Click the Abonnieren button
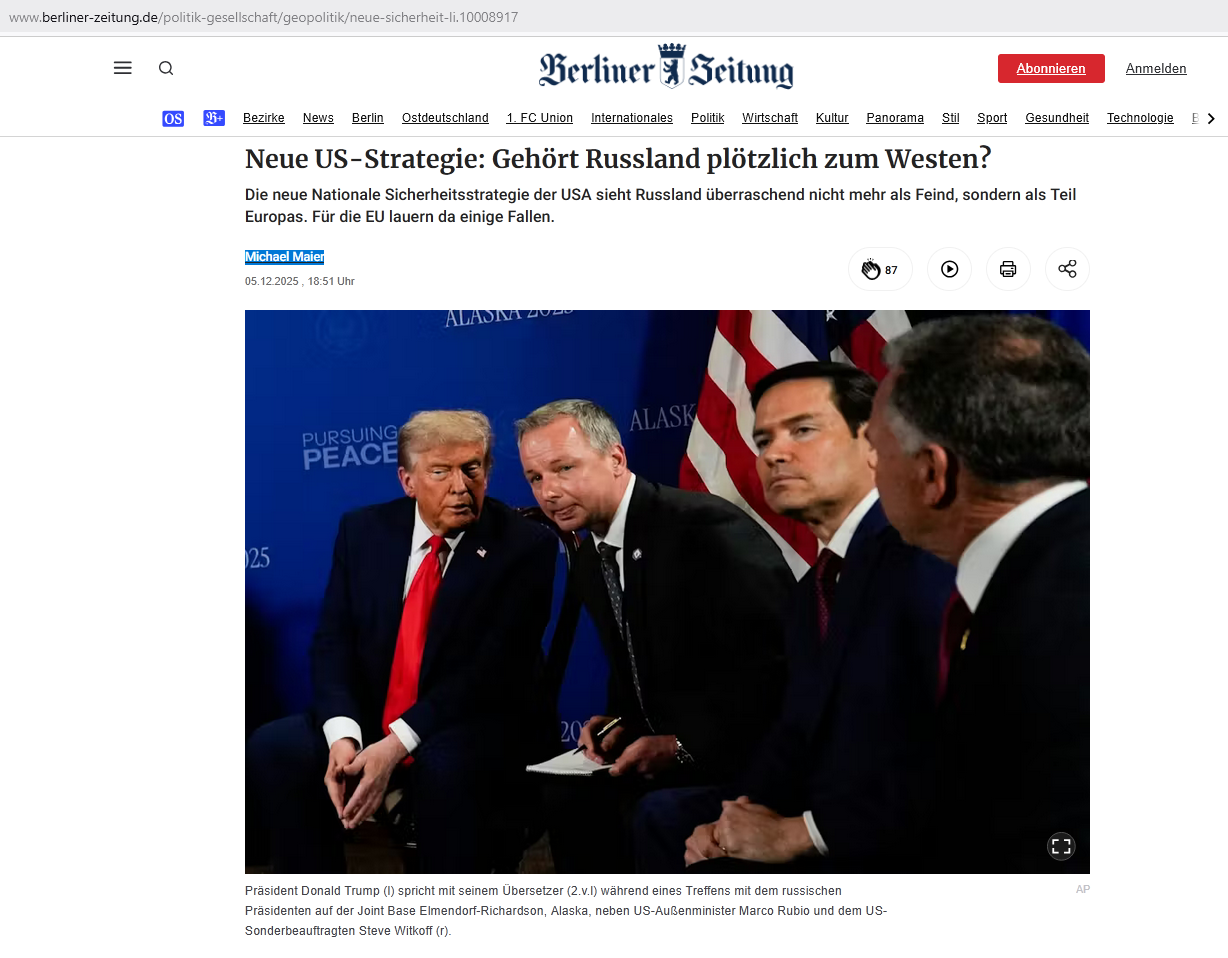Screen dimensions: 1228x958 (x=1051, y=68)
